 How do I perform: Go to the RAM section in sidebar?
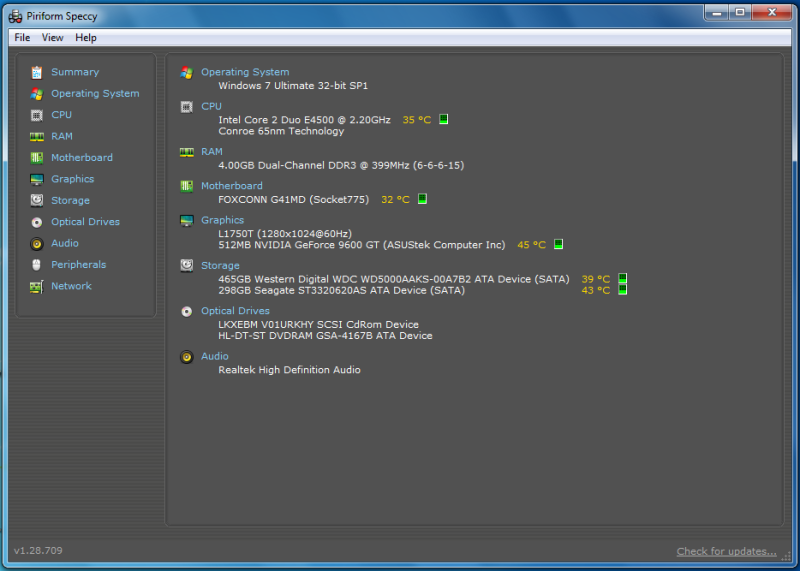coord(62,137)
